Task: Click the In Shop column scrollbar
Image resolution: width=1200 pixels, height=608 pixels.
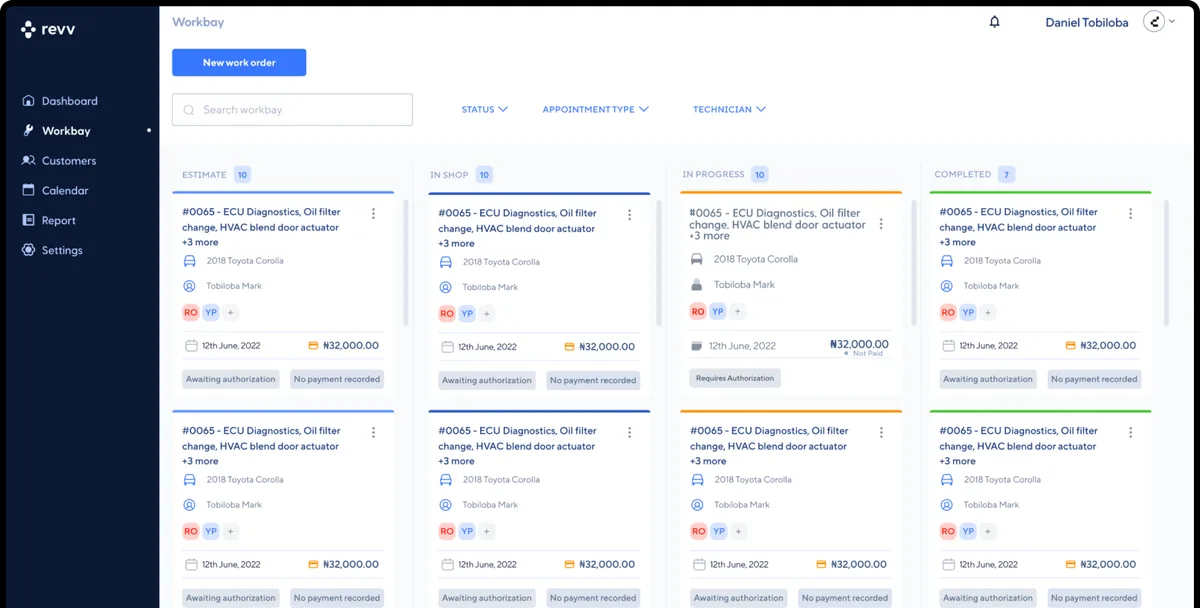Action: point(659,262)
